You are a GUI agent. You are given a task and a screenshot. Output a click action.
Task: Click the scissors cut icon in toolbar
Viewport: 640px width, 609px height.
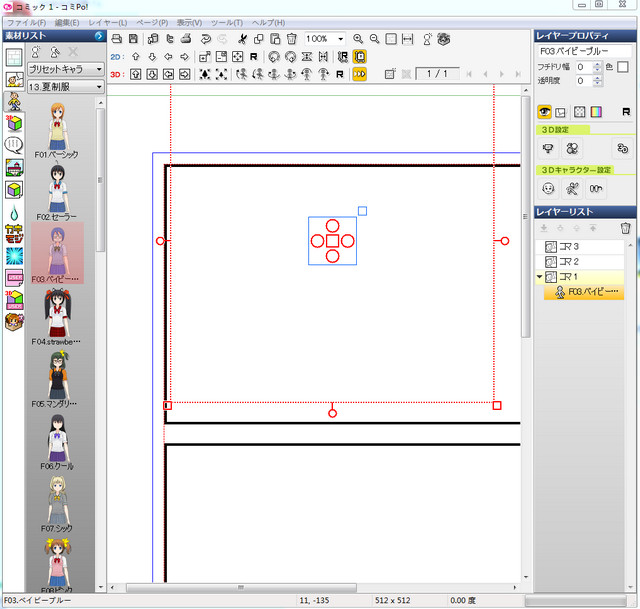(x=242, y=38)
